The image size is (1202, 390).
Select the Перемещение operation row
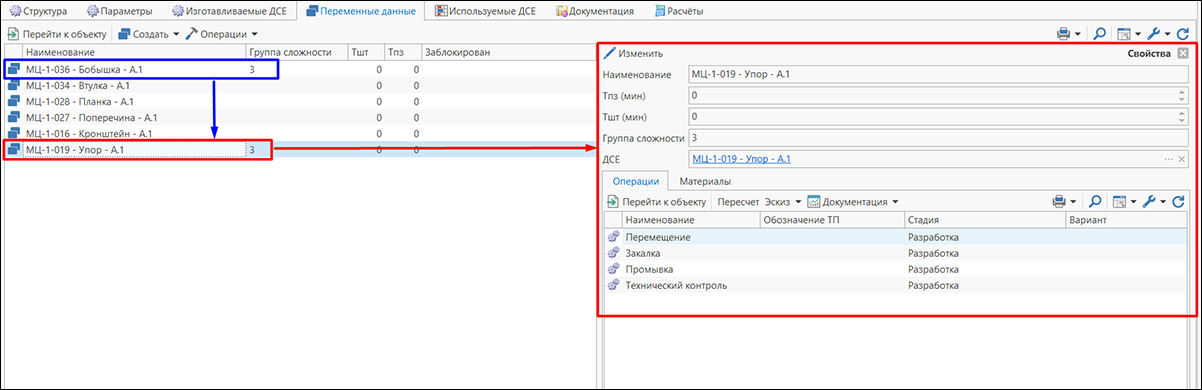[897, 237]
